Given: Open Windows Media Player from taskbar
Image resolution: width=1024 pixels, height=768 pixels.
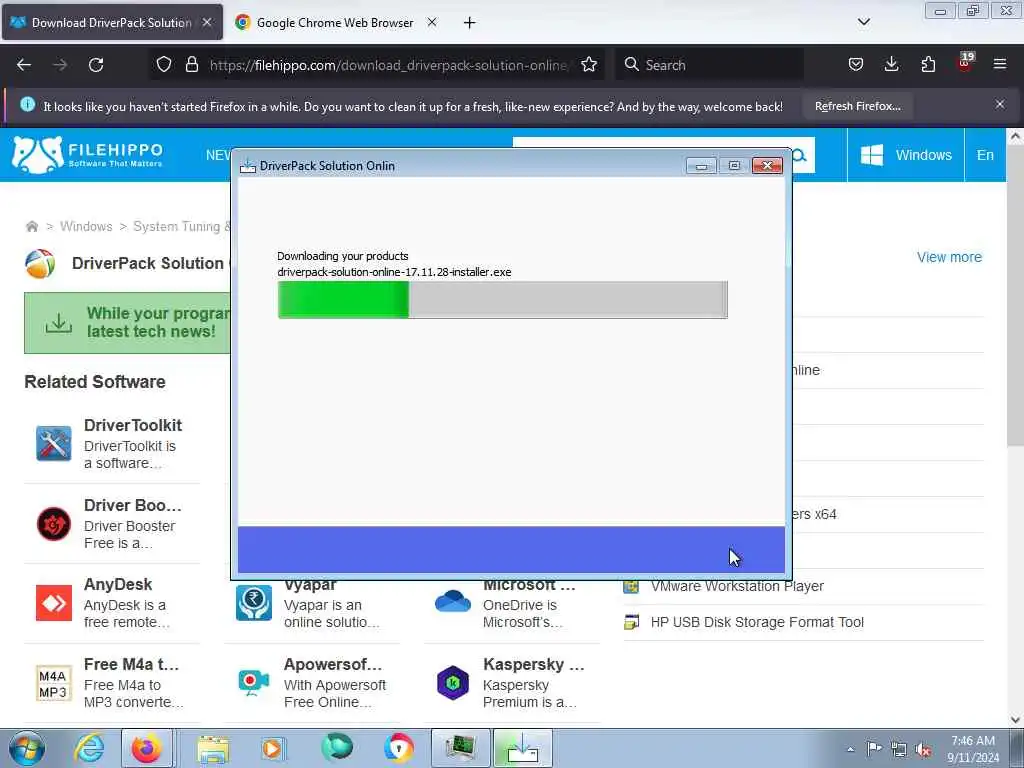Looking at the screenshot, I should 273,749.
